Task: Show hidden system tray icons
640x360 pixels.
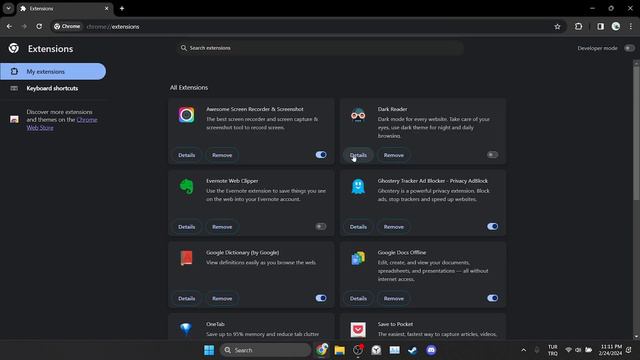Action: click(x=523, y=350)
